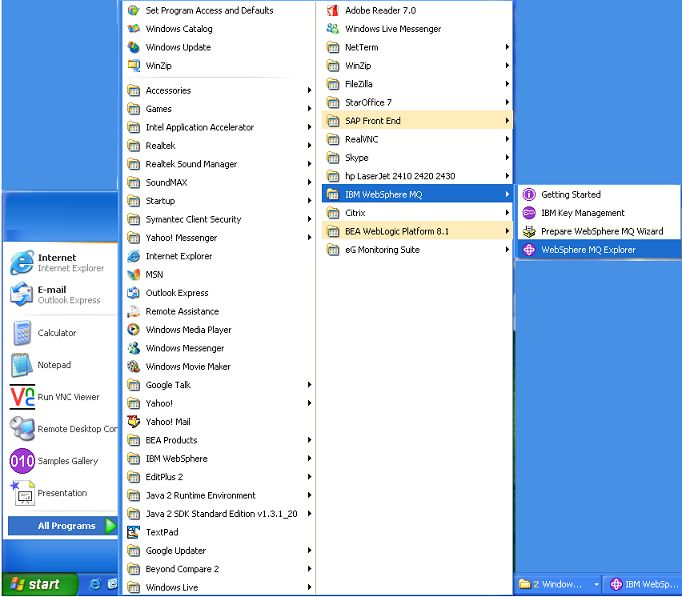Image resolution: width=682 pixels, height=597 pixels.
Task: Expand the Games submenu arrow
Action: pyautogui.click(x=309, y=109)
